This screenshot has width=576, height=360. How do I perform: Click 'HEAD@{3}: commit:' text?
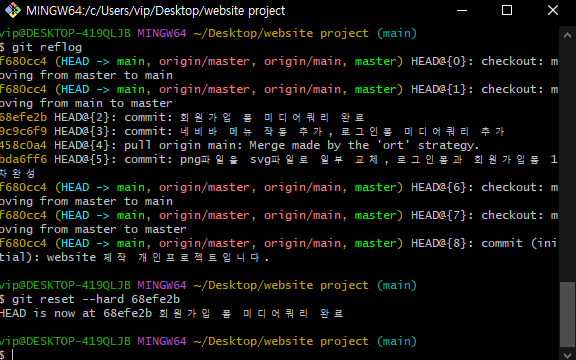[113, 131]
